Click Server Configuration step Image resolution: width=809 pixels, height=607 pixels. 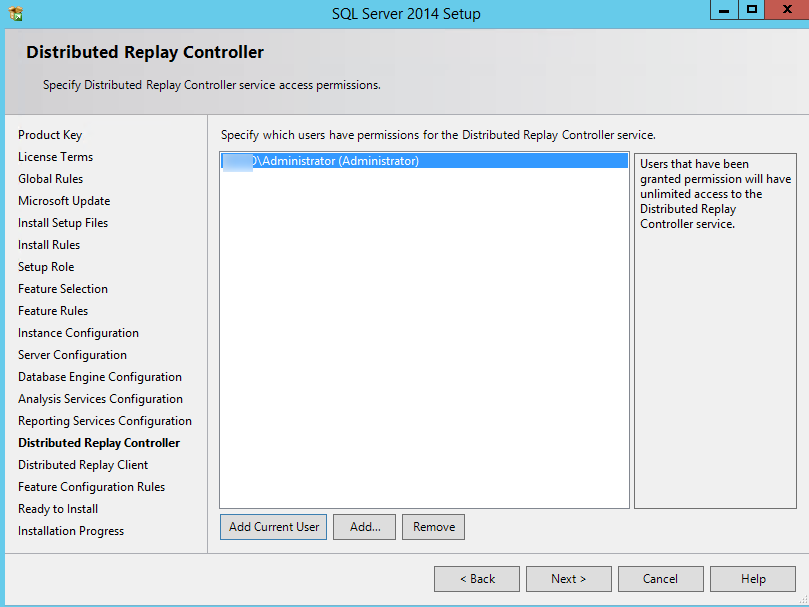pyautogui.click(x=72, y=355)
